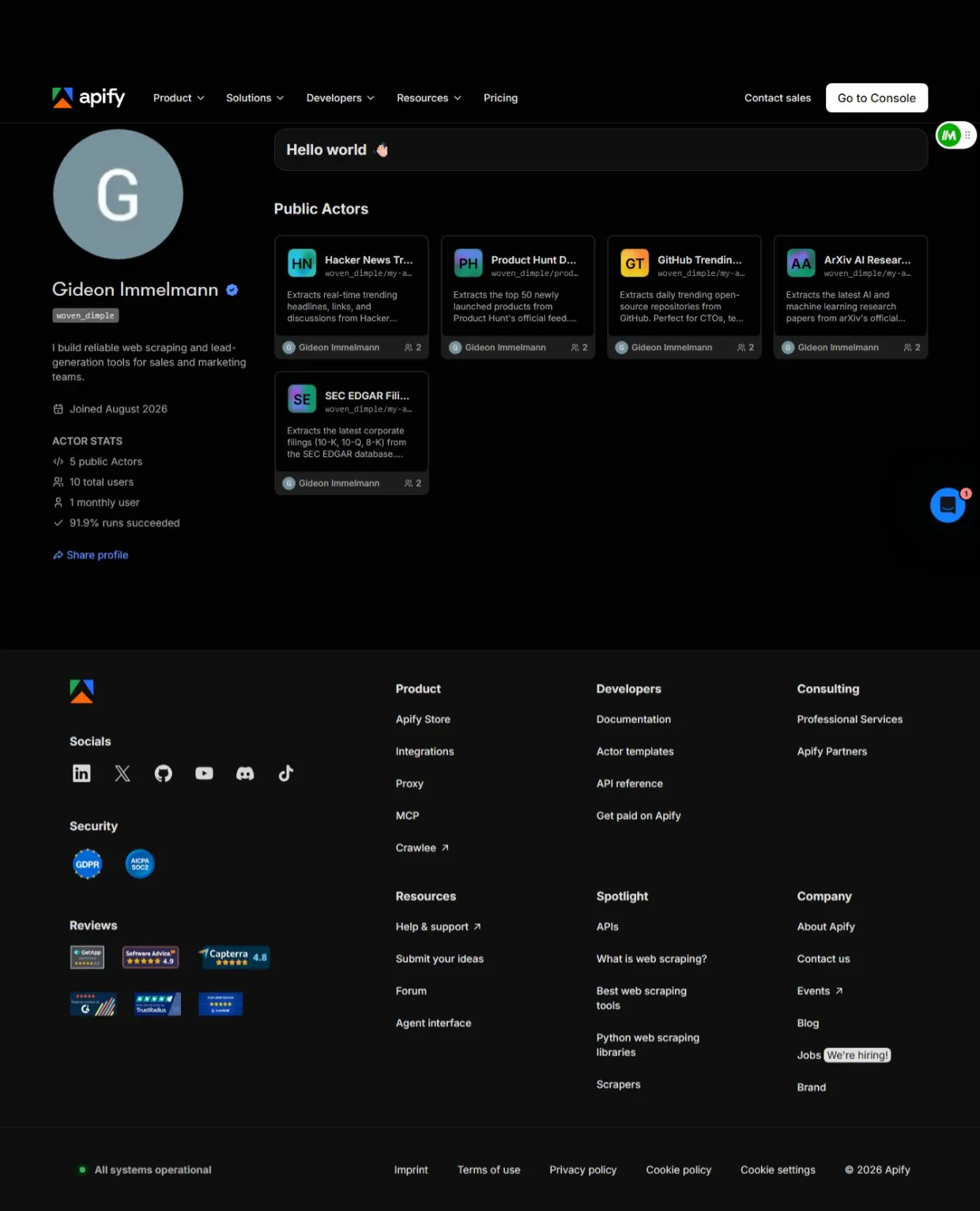Open the Software Advice review badge
The width and height of the screenshot is (980, 1211).
coord(150,957)
